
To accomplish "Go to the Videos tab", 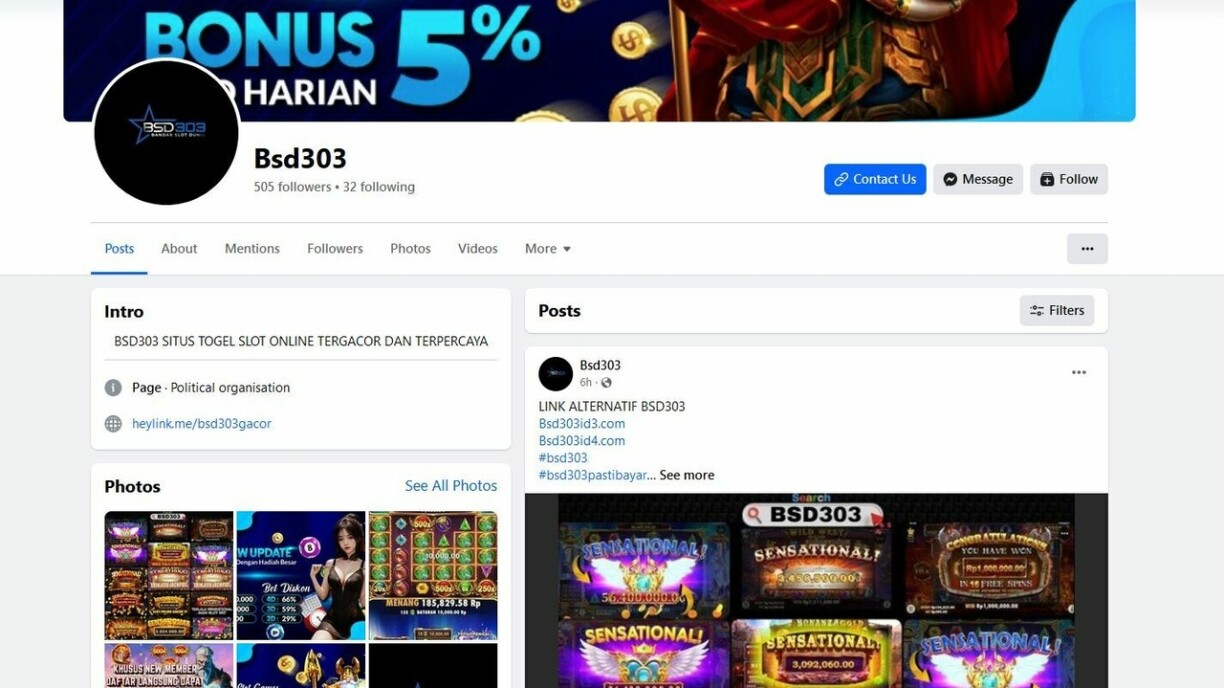I will point(478,249).
